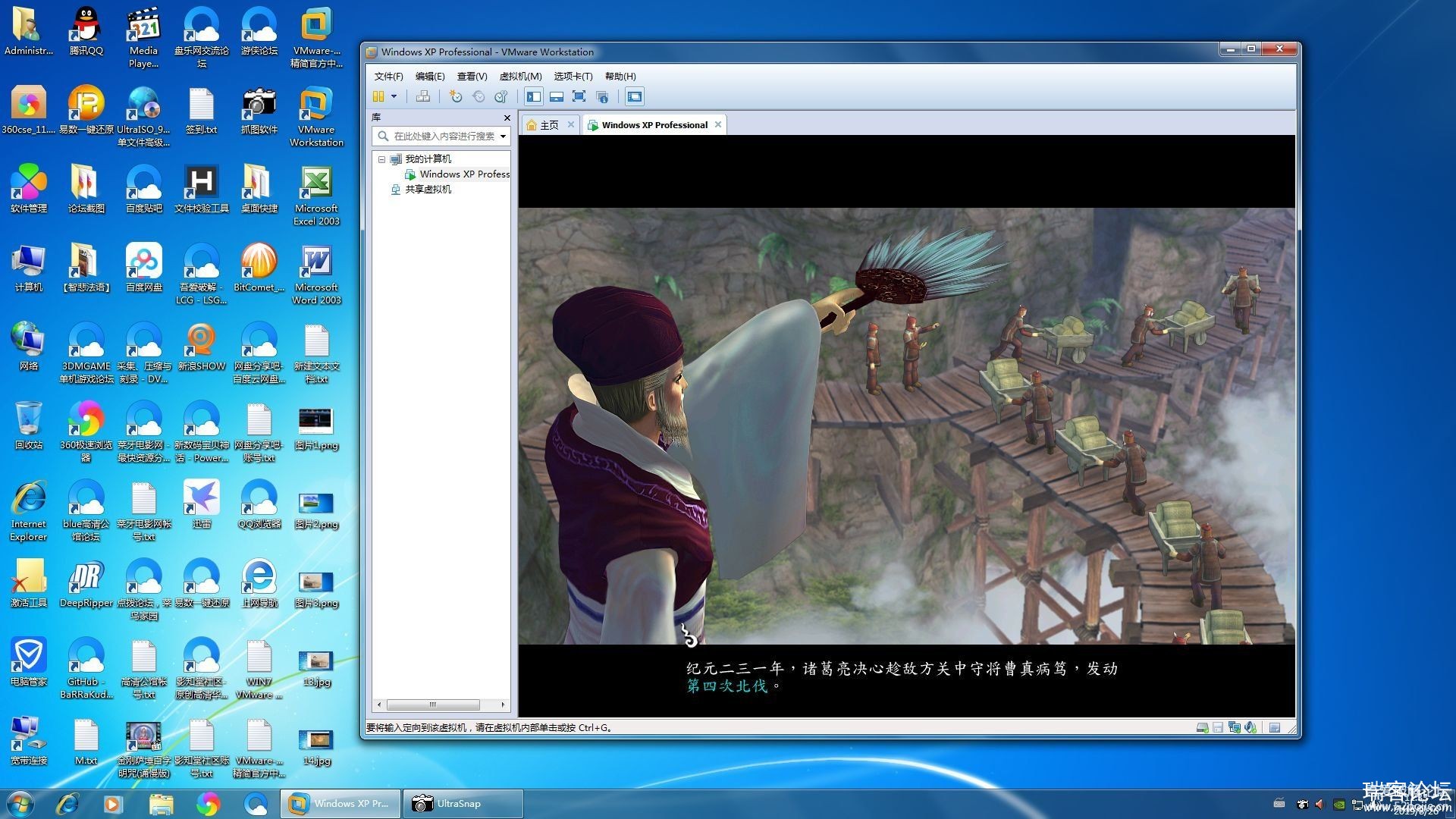Click the Windows XP Pr... taskbar button
Screen dimensions: 1456x819
click(340, 804)
